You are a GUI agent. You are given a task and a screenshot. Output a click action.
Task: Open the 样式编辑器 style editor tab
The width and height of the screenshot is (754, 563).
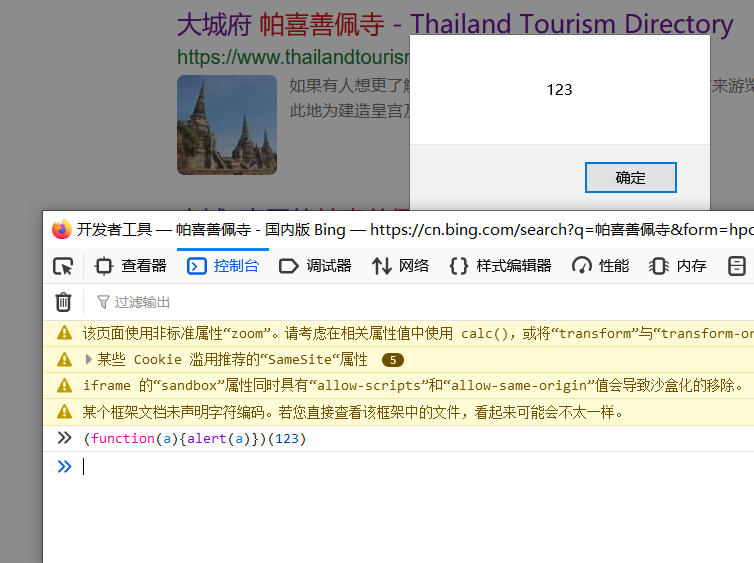point(500,266)
